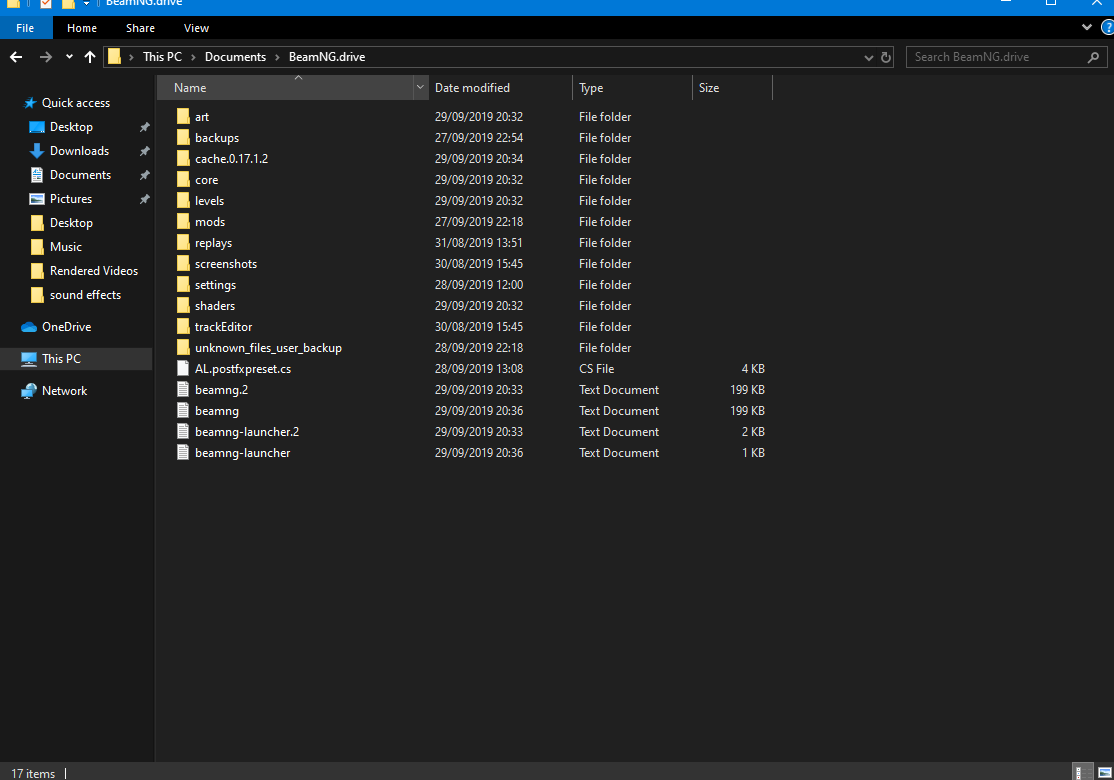Sort by the Name column header
1114x780 pixels.
tap(284, 88)
